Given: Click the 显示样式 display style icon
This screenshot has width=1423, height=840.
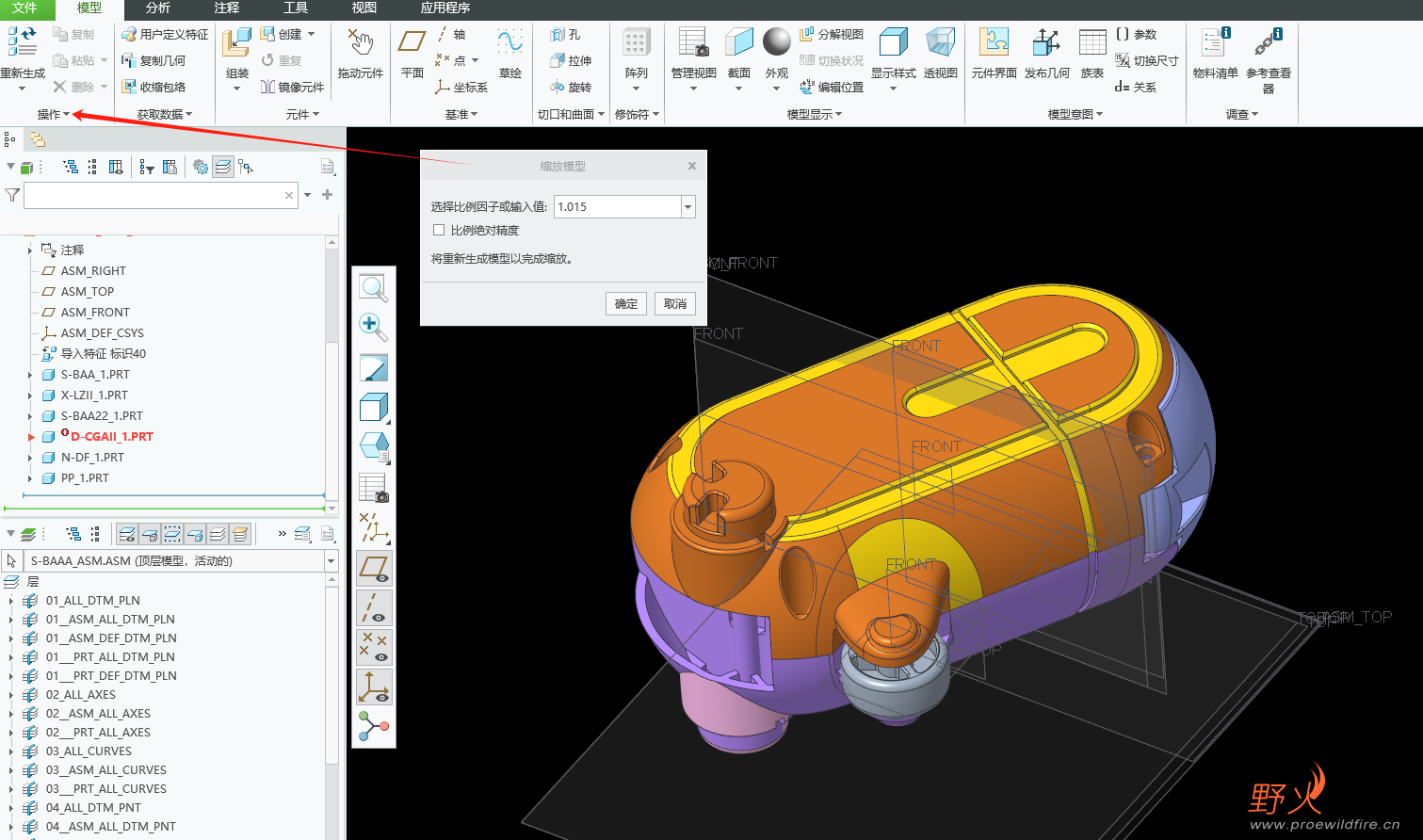Looking at the screenshot, I should click(893, 42).
